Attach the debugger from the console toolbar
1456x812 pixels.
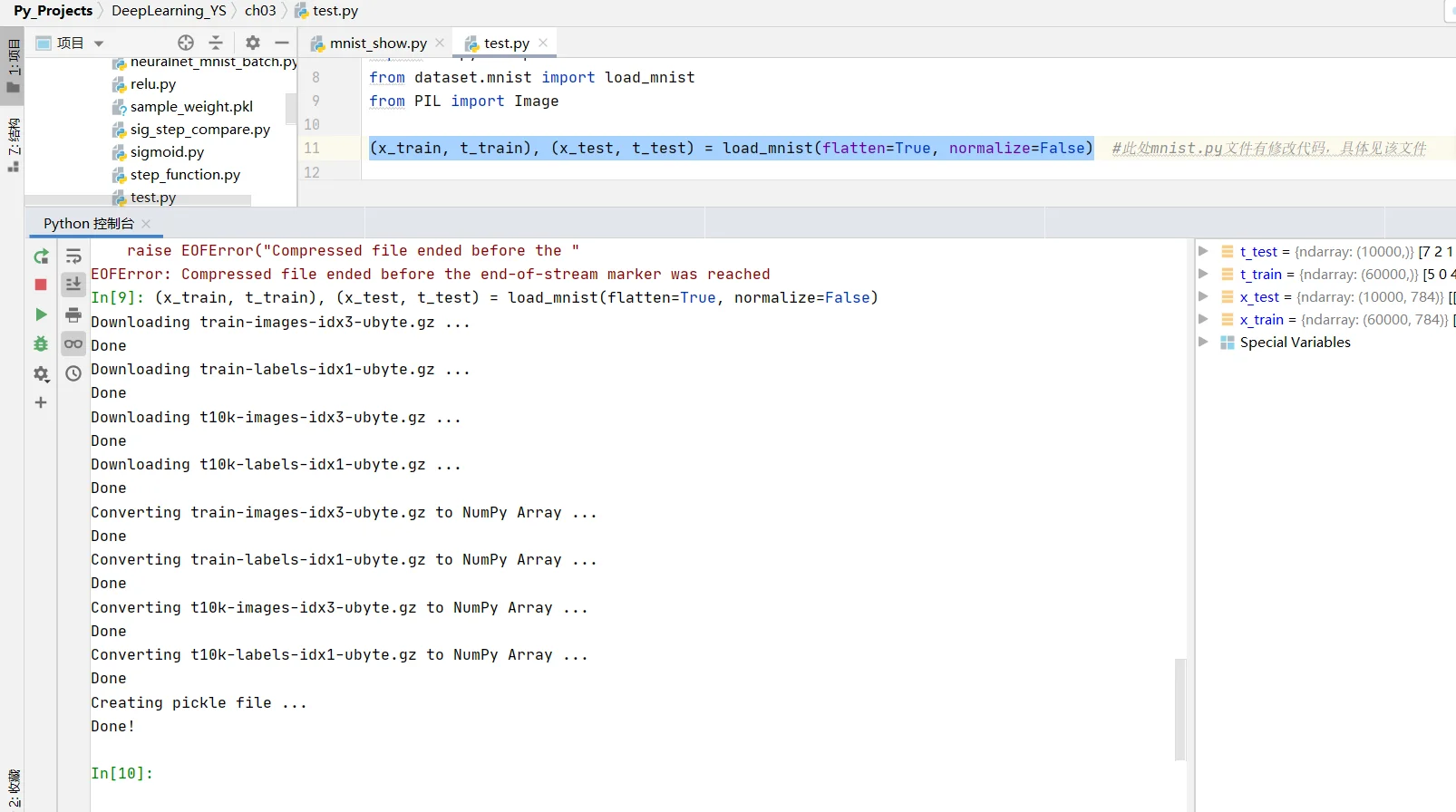pos(41,343)
